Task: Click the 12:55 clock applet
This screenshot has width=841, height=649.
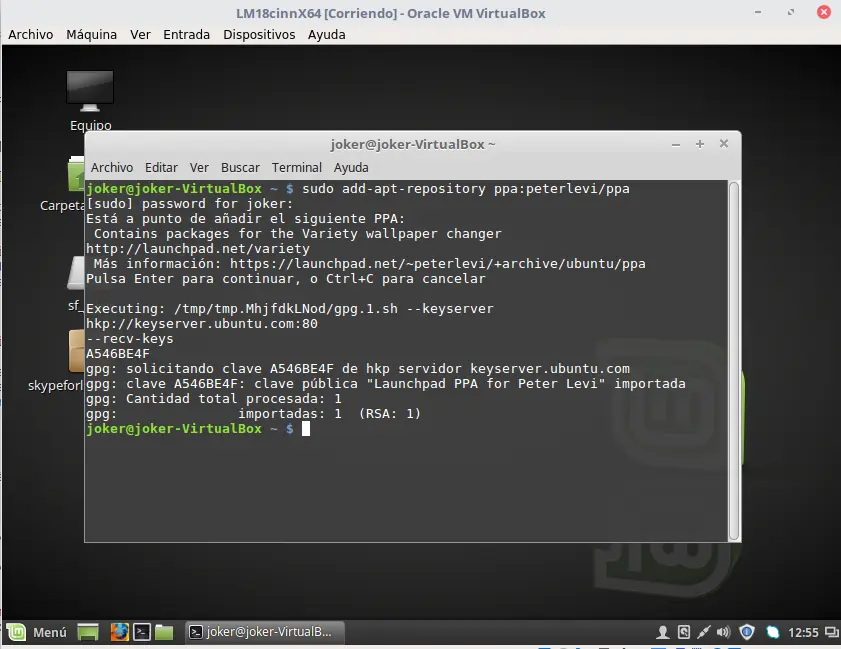Action: (803, 633)
